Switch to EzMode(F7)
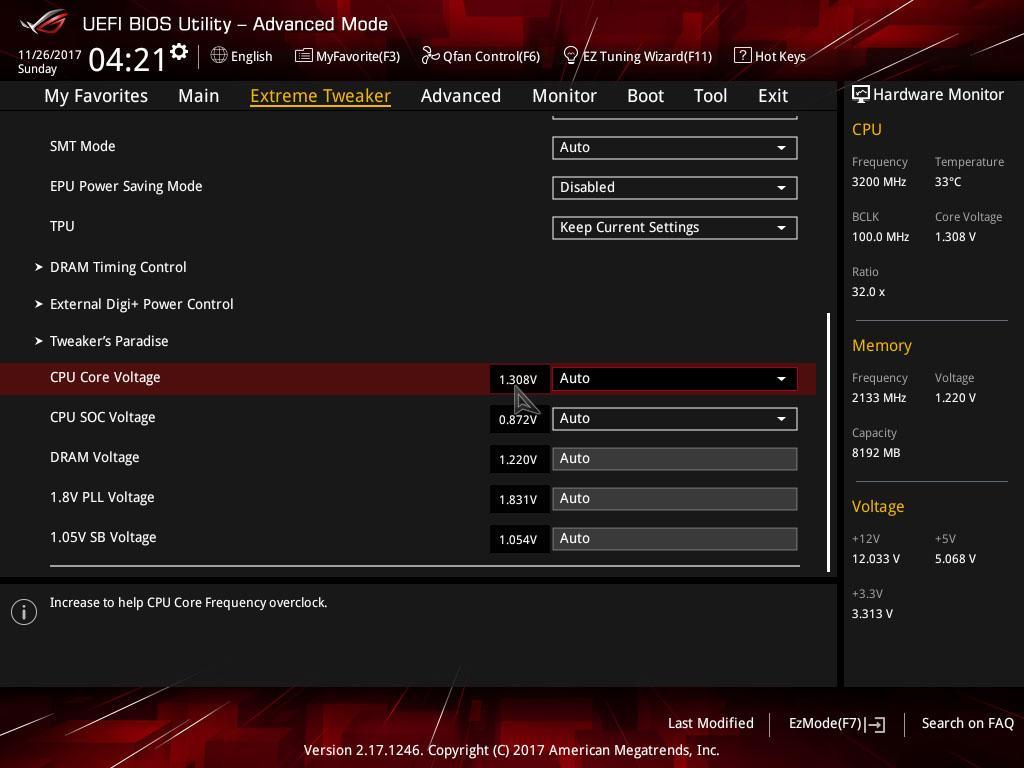Image resolution: width=1024 pixels, height=768 pixels. coord(837,724)
